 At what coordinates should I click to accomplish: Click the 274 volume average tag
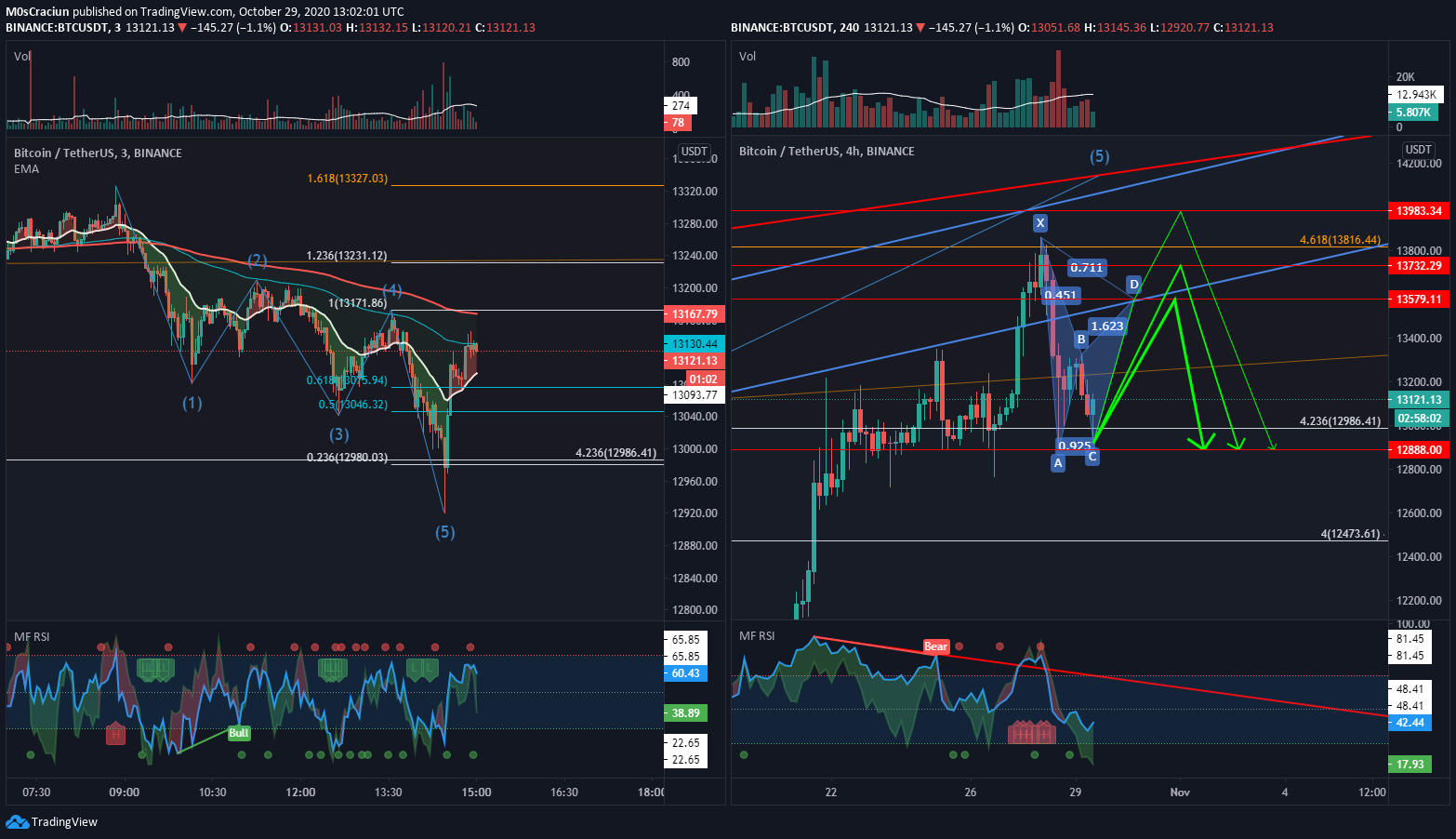[682, 106]
